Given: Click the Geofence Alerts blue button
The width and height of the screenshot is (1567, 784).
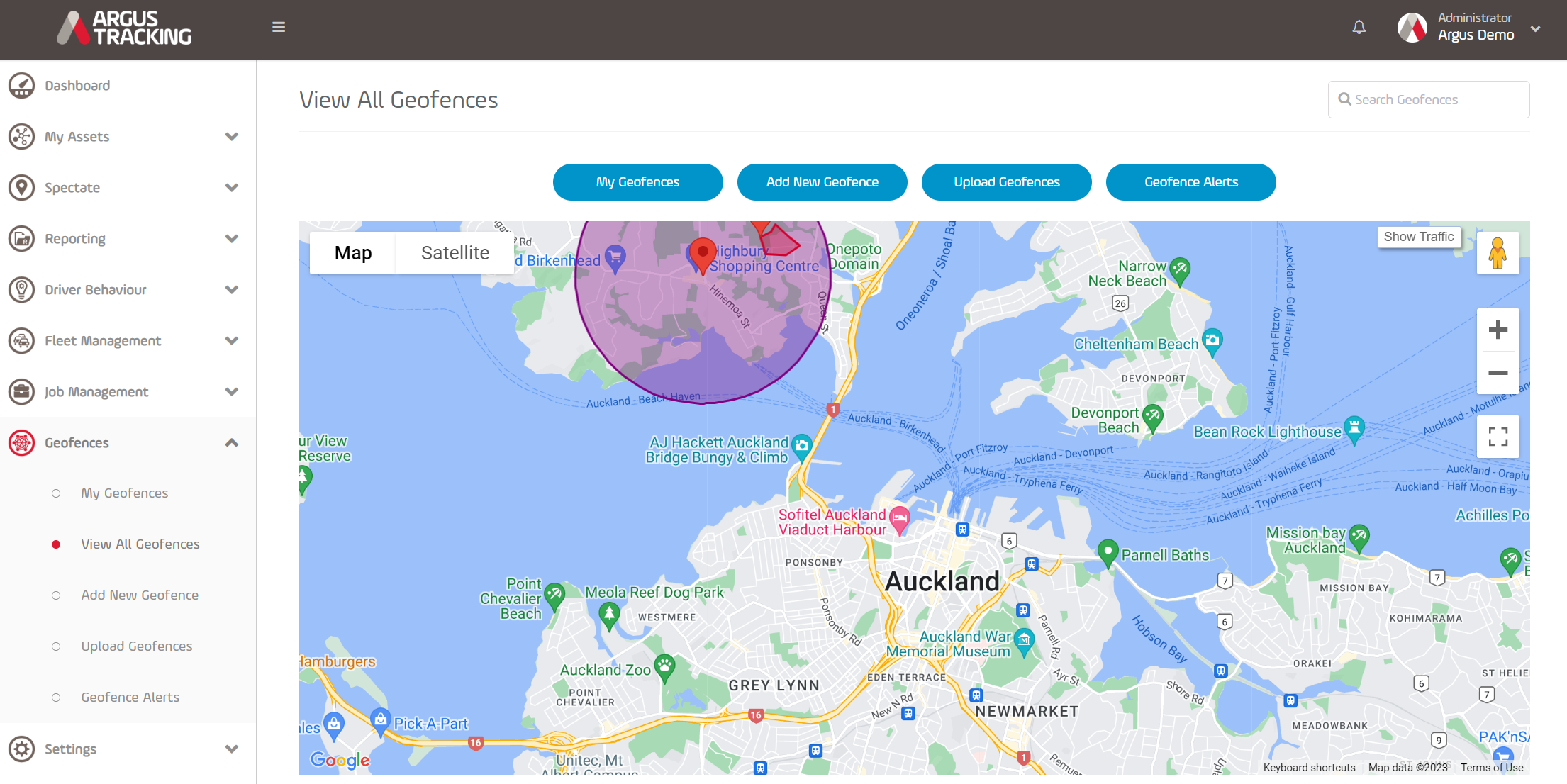Looking at the screenshot, I should click(x=1190, y=182).
